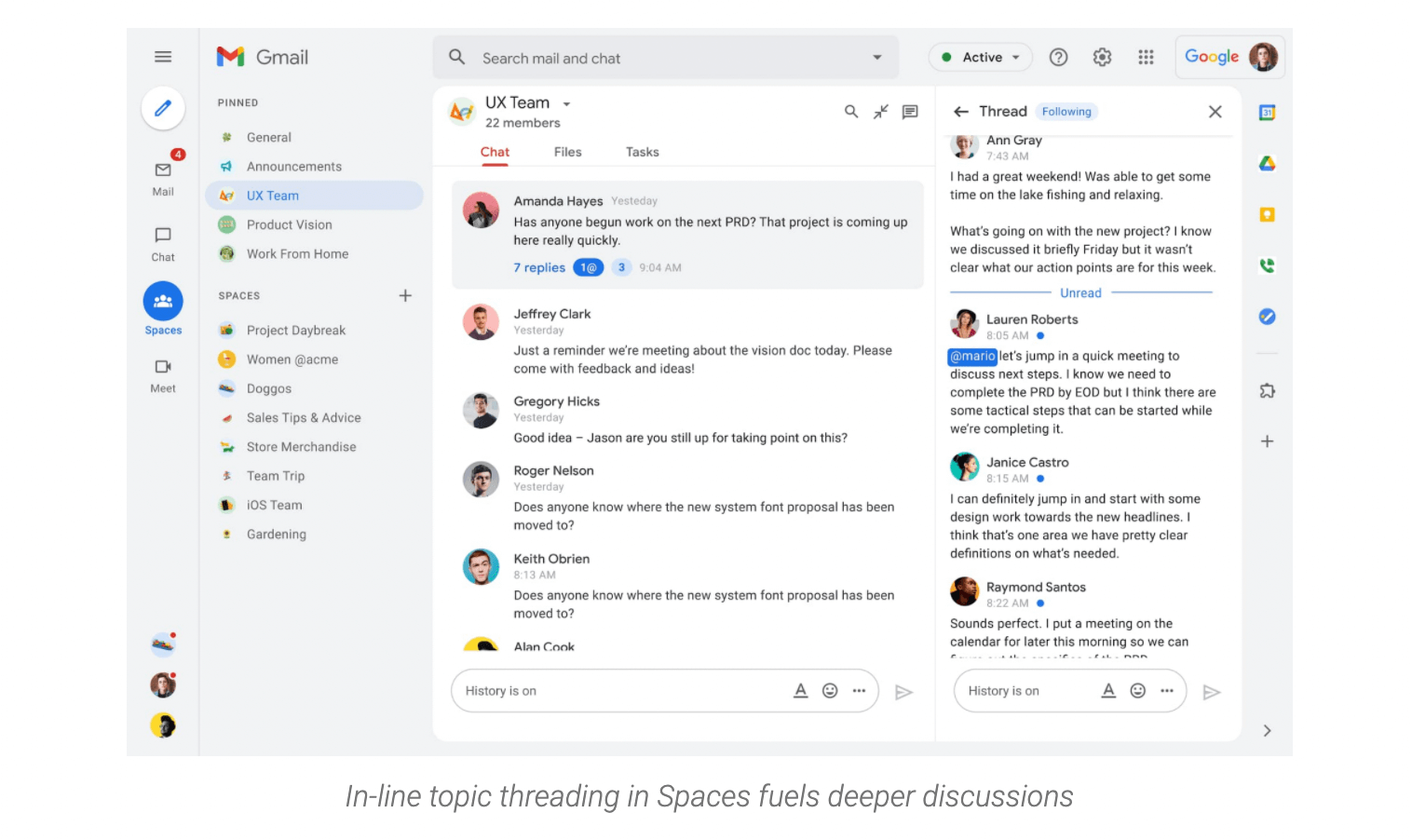Expand the search options dropdown arrow
1412x840 pixels.
click(876, 58)
